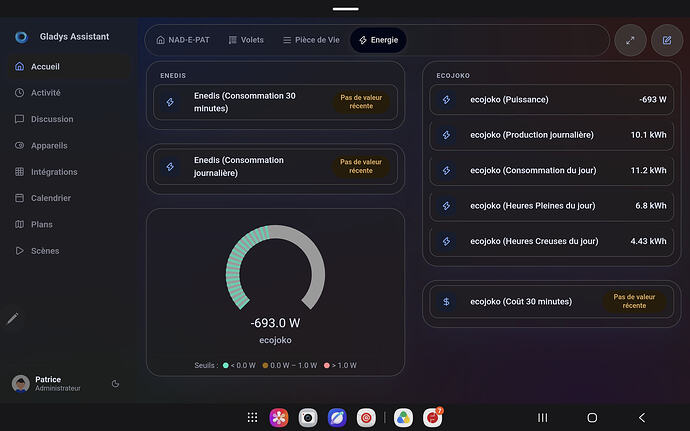Open the Android app drawer grid icon

pyautogui.click(x=252, y=417)
